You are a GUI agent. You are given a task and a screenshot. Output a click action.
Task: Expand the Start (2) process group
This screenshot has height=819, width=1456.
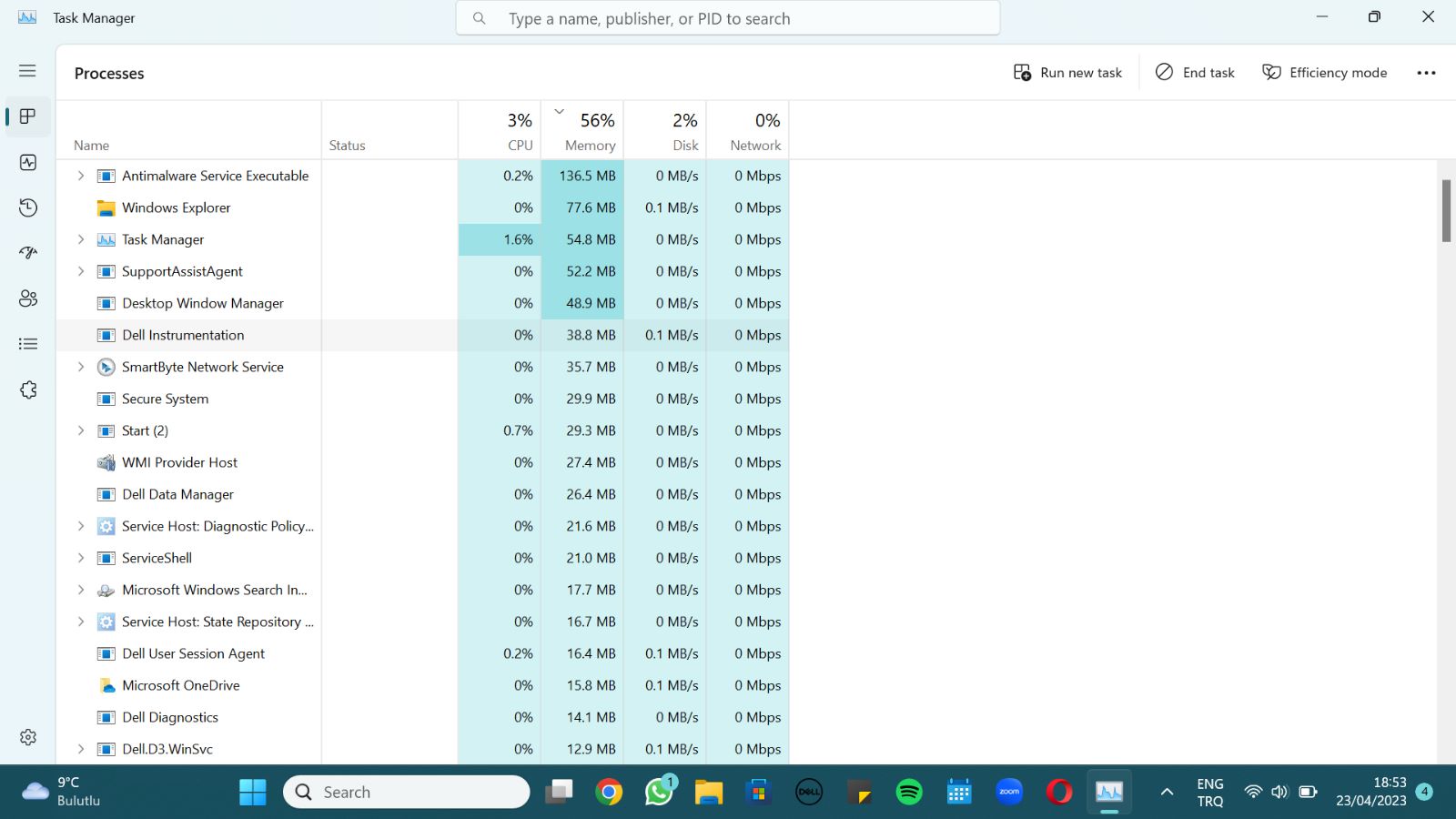point(81,430)
